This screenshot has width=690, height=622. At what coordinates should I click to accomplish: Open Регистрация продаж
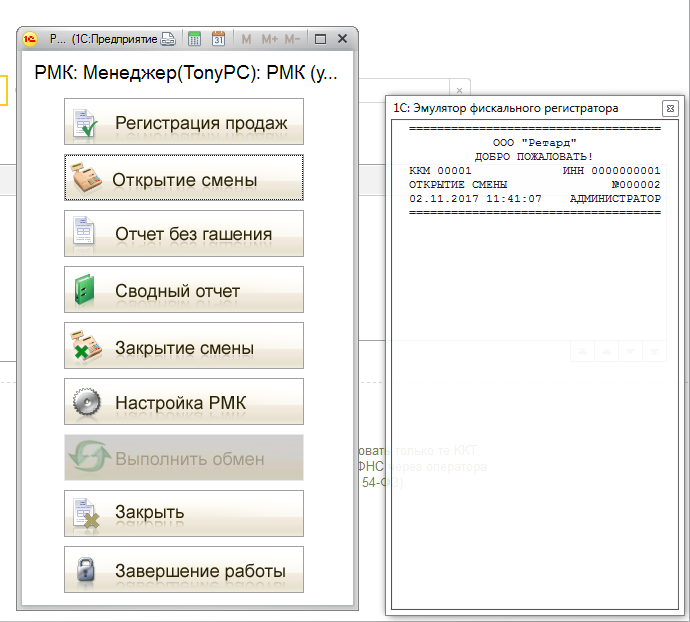(184, 121)
